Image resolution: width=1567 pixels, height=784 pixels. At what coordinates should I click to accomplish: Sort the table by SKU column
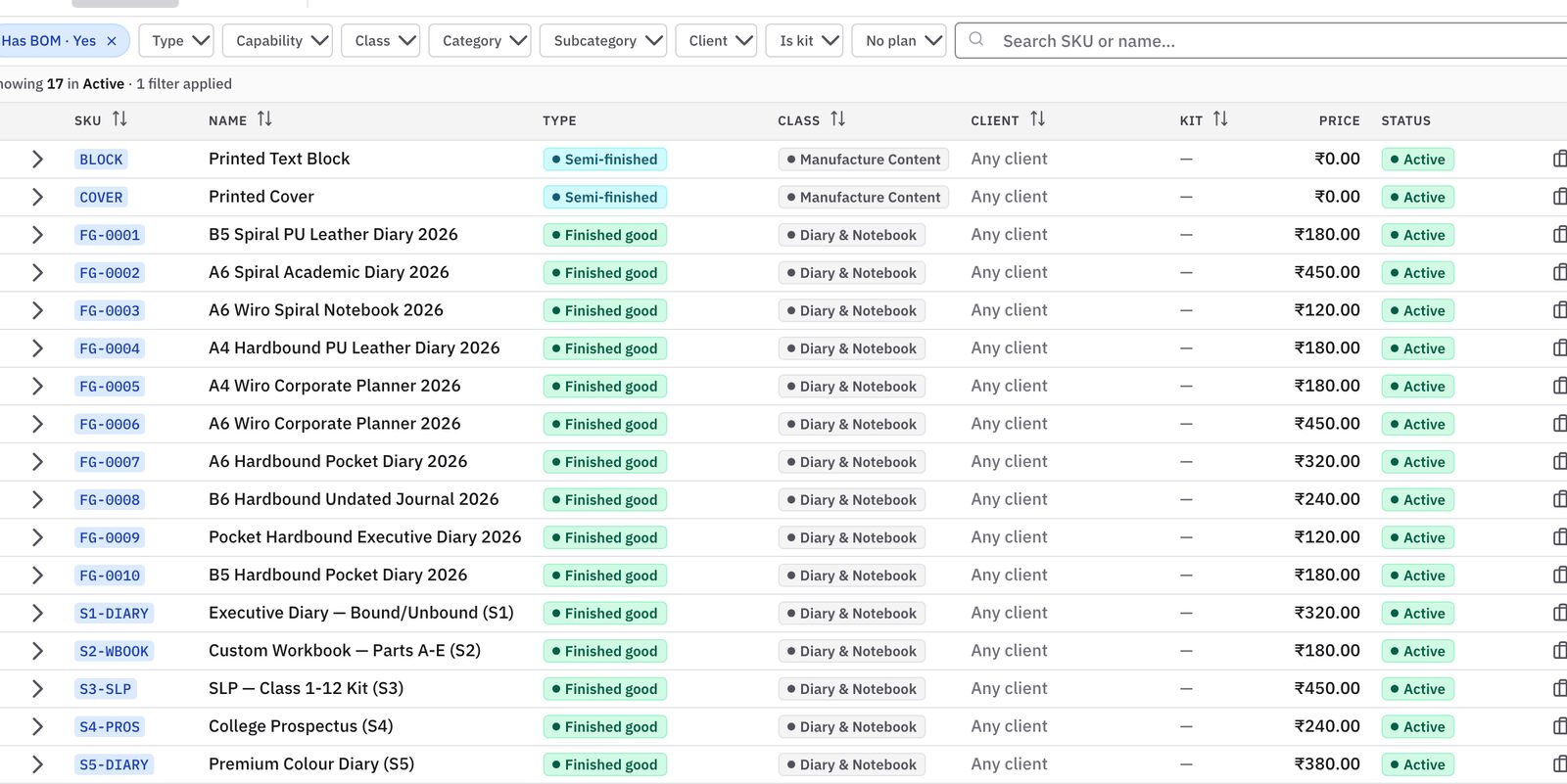click(x=119, y=119)
